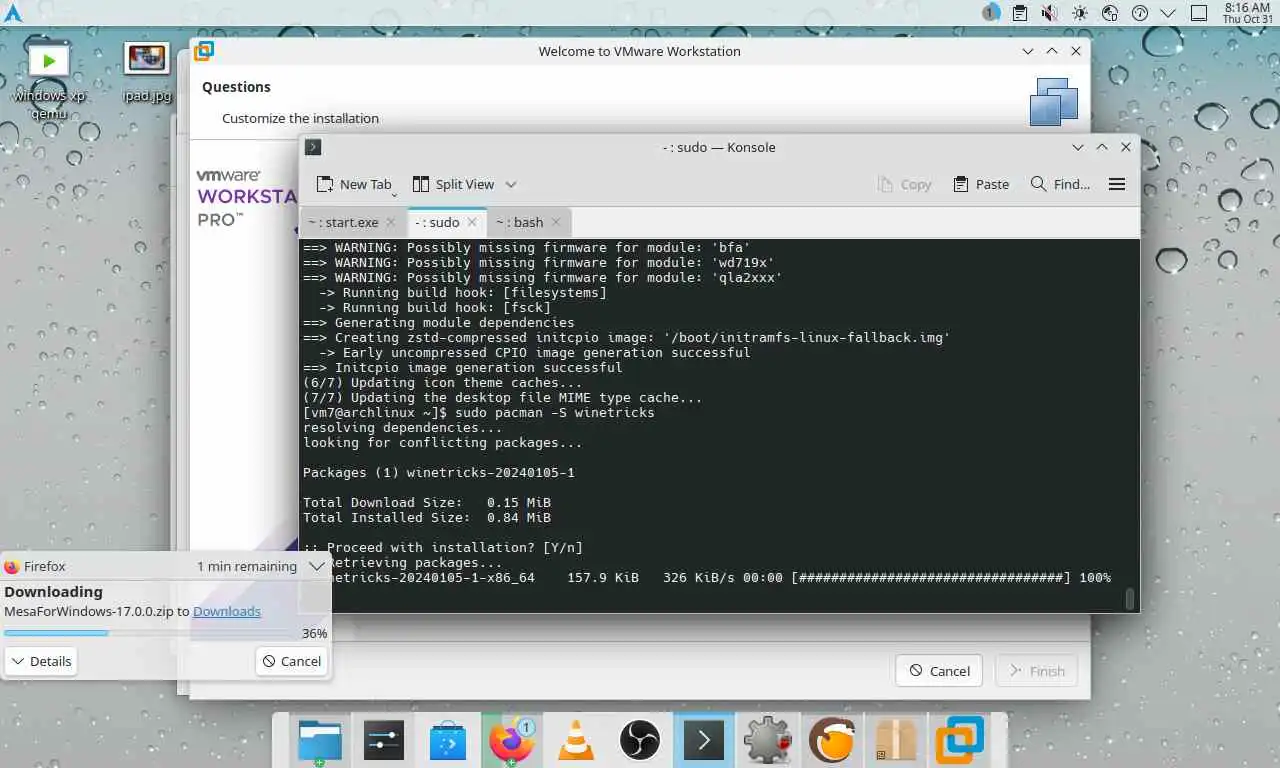Open the cardboard package icon in dock
The image size is (1280, 768).
click(896, 741)
